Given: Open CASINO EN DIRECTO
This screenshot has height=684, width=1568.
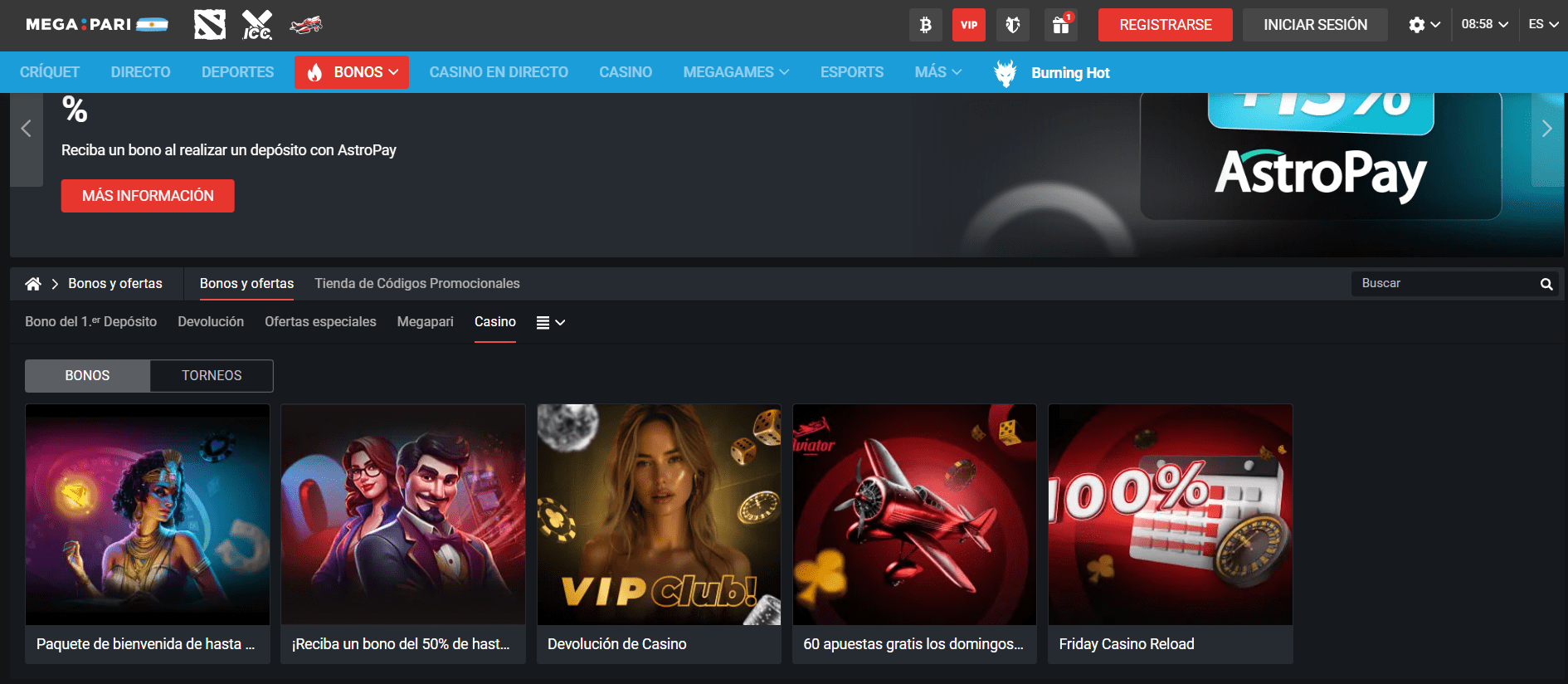Looking at the screenshot, I should pyautogui.click(x=499, y=72).
